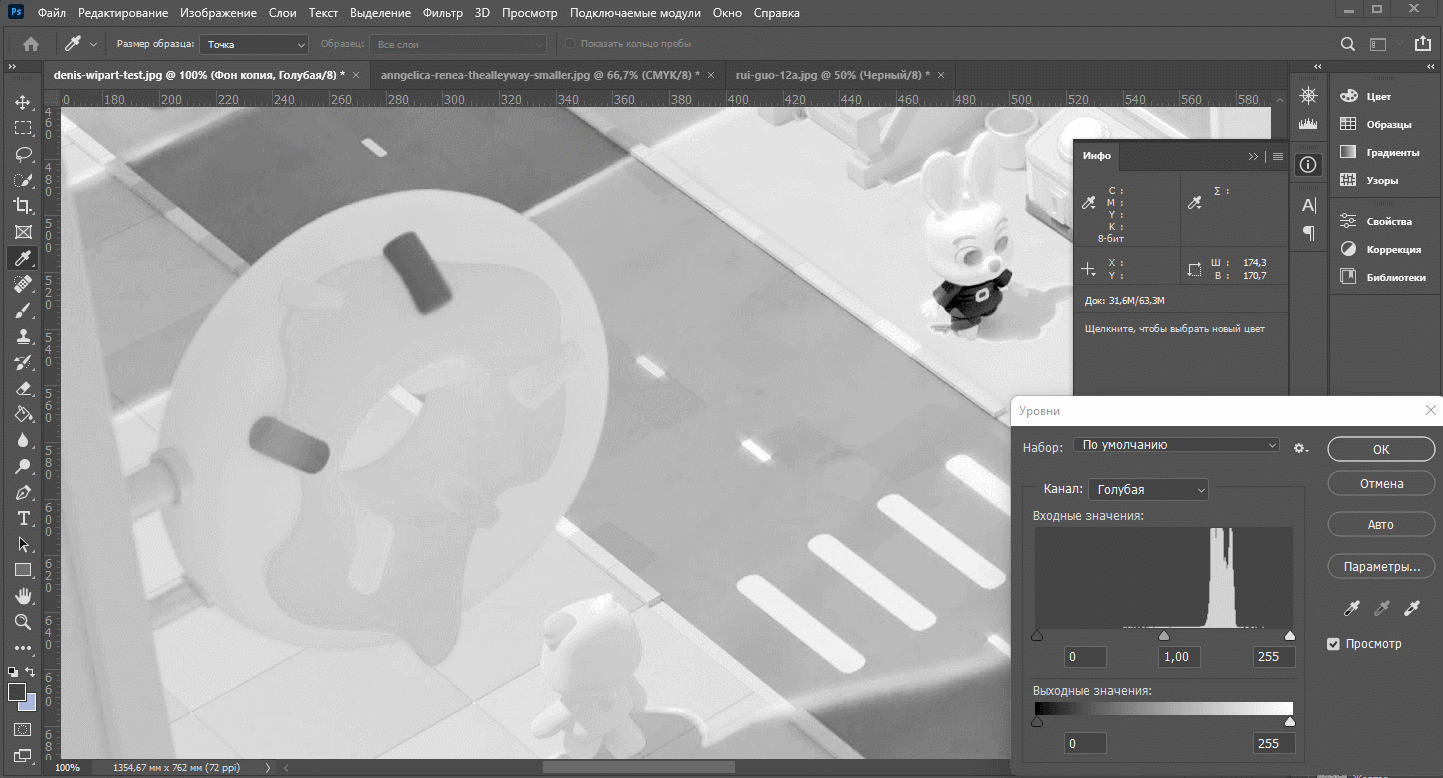Open the Character panel icon
The width and height of the screenshot is (1443, 778).
[1307, 206]
